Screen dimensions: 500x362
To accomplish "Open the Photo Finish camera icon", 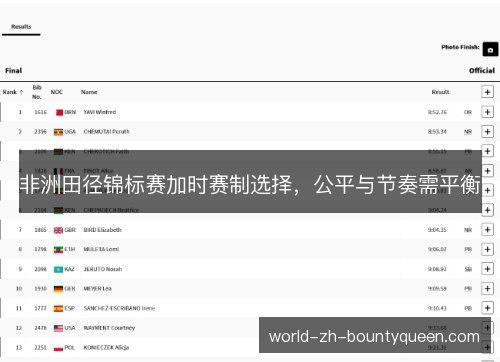I will point(490,50).
